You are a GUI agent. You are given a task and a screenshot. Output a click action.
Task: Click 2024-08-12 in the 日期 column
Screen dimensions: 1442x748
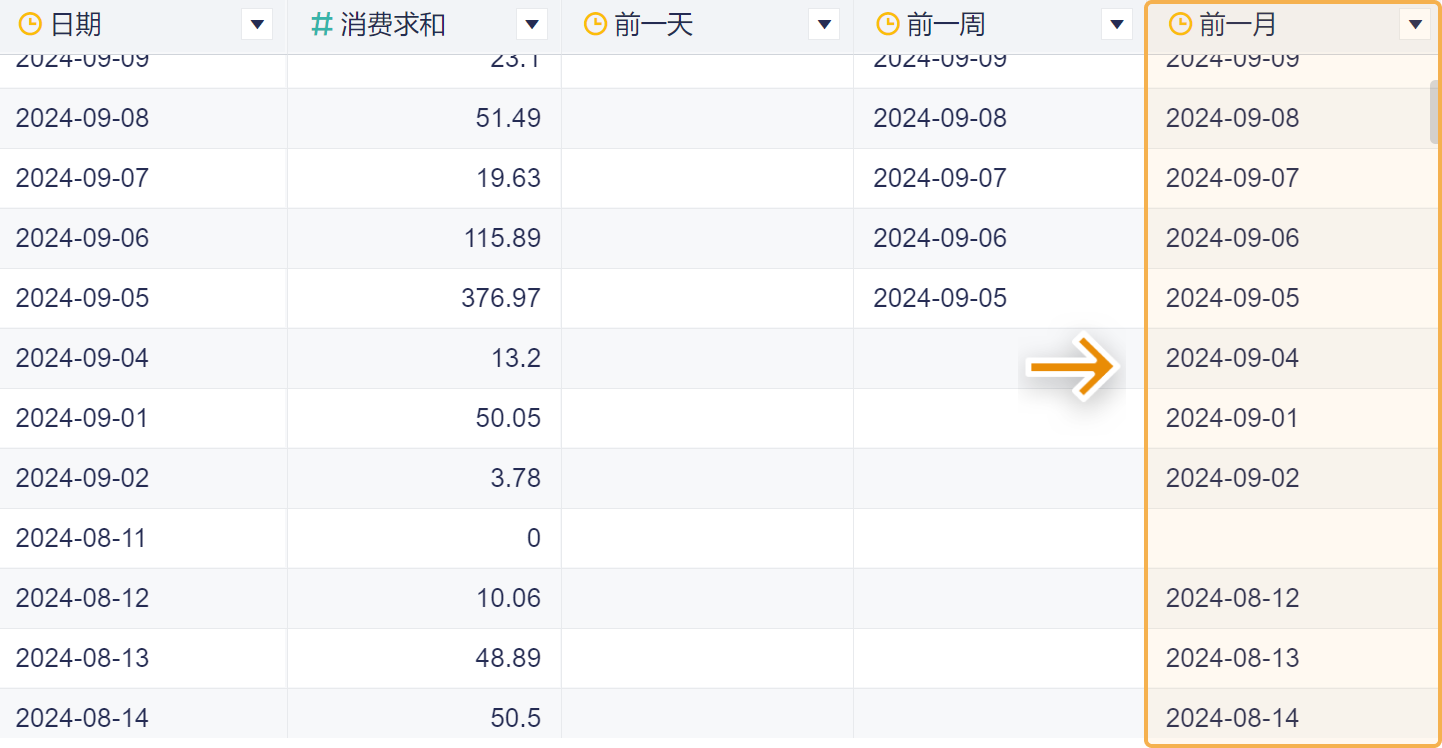(82, 598)
